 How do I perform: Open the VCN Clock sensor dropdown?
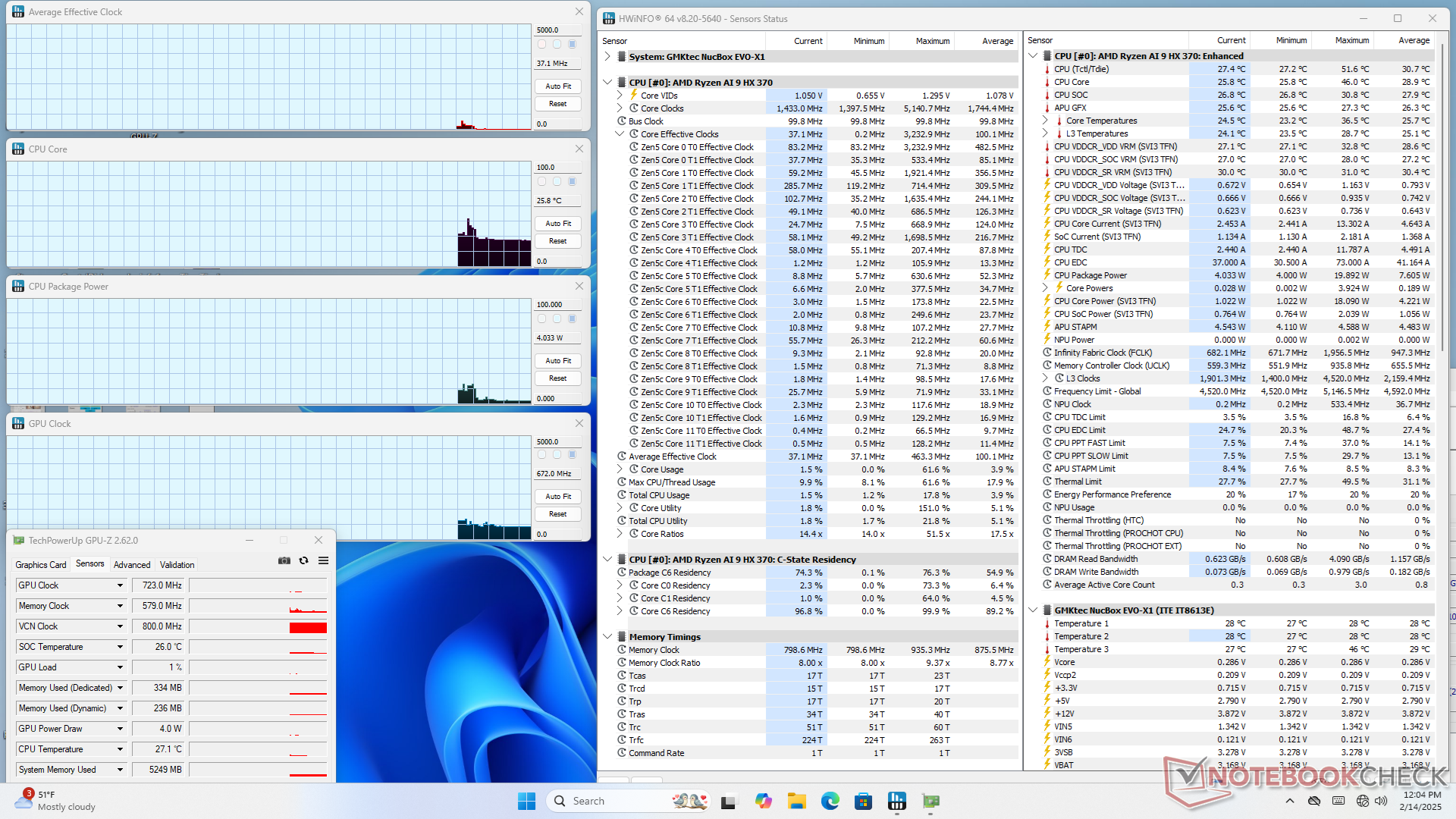point(120,626)
